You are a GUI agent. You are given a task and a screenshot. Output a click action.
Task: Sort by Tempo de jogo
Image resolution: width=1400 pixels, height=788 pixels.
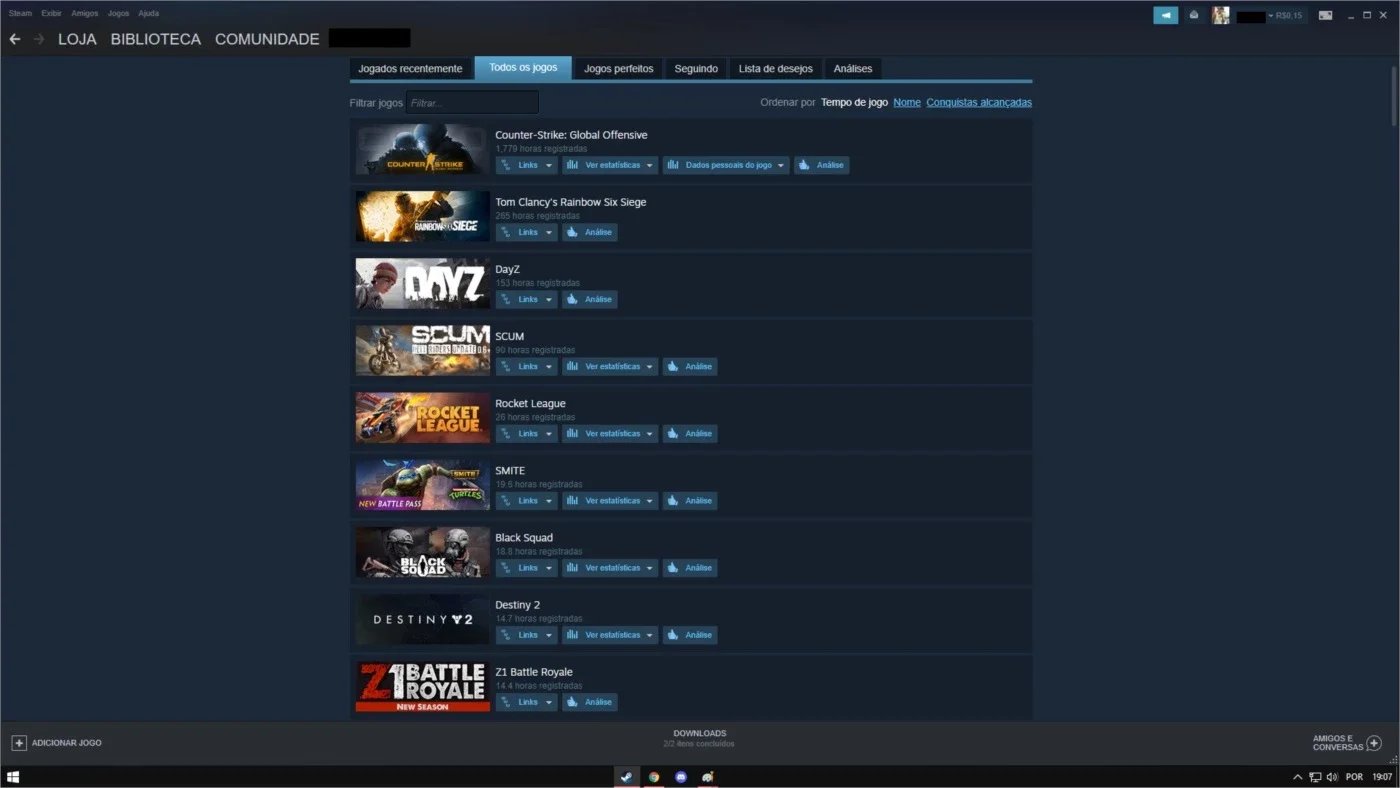coord(854,102)
